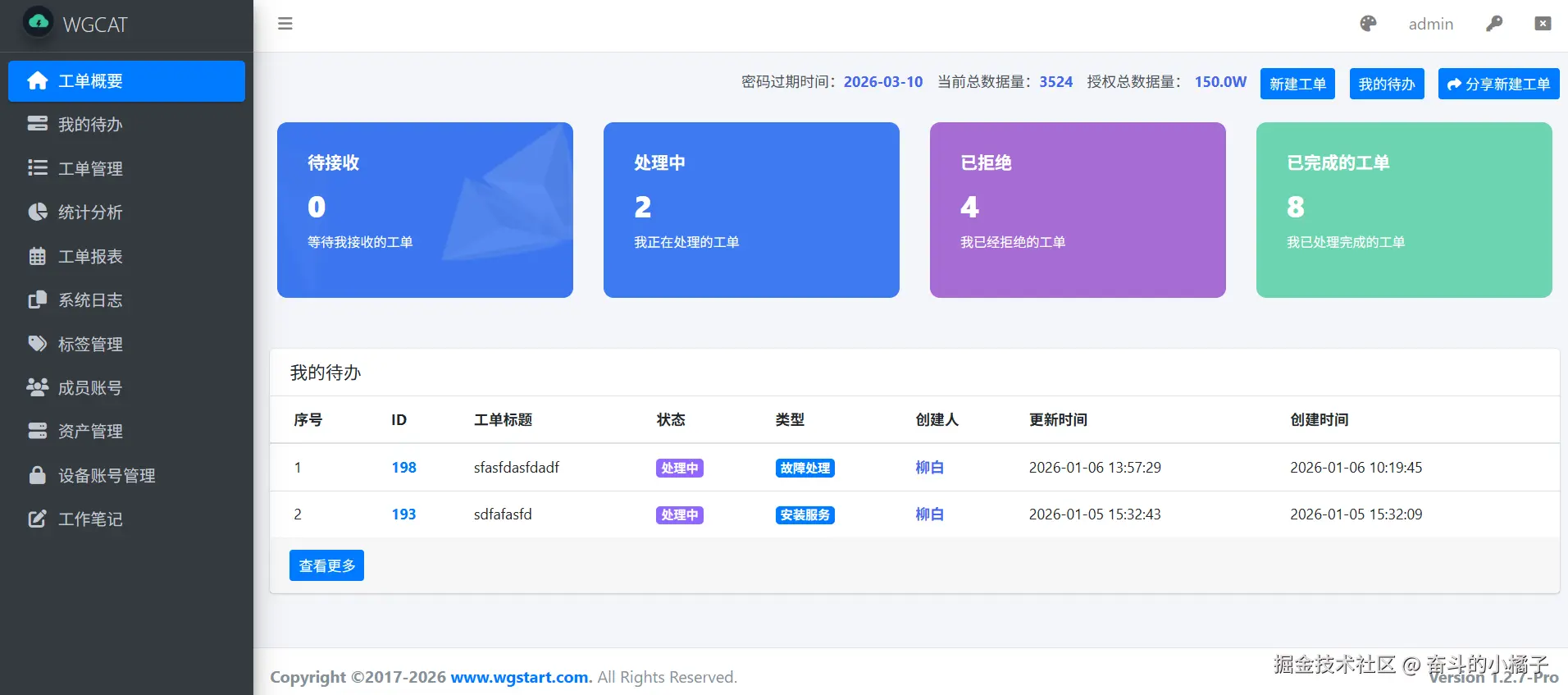Click the server icon beside 资产管理
The height and width of the screenshot is (695, 1568).
pos(38,431)
